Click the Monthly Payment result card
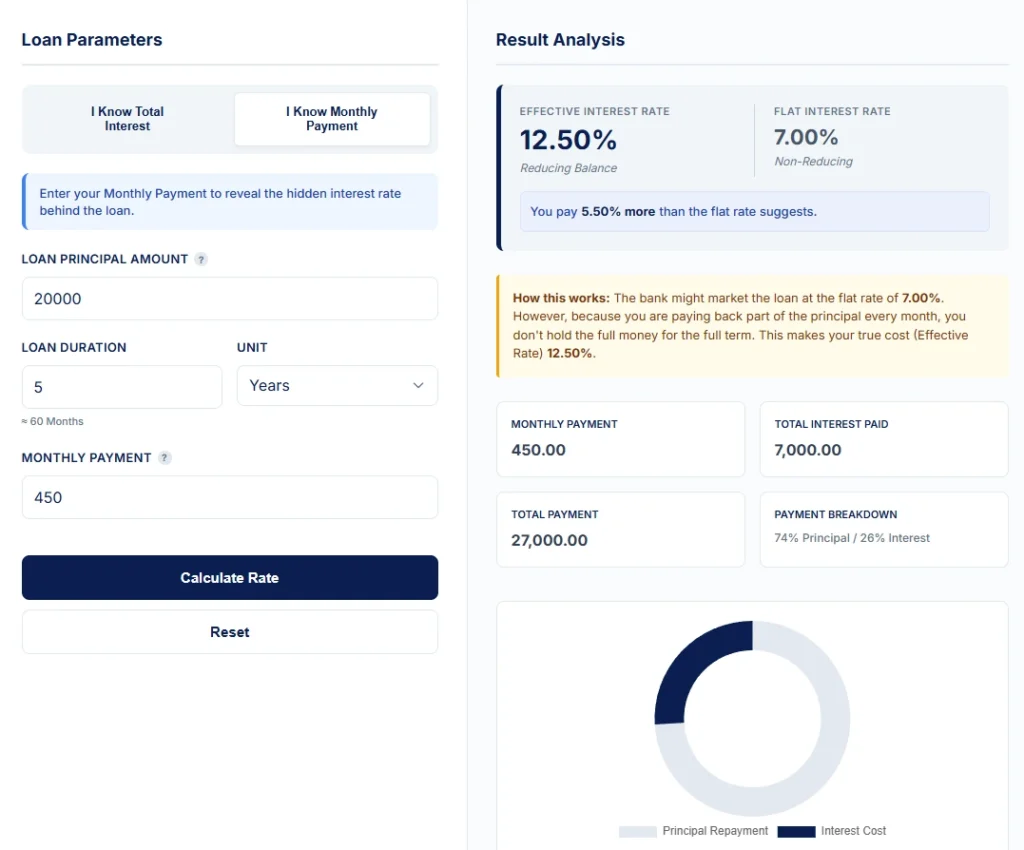1024x850 pixels. coord(620,439)
